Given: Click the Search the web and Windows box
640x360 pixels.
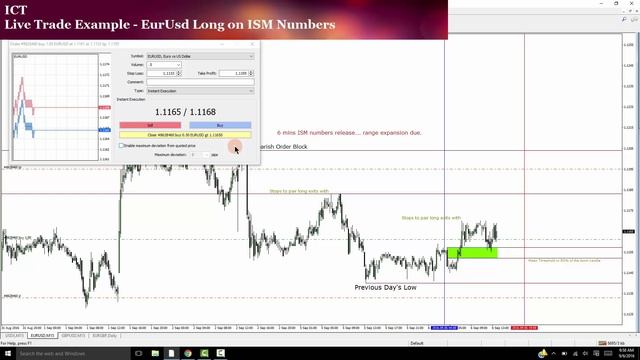Looking at the screenshot, I should tap(73, 353).
